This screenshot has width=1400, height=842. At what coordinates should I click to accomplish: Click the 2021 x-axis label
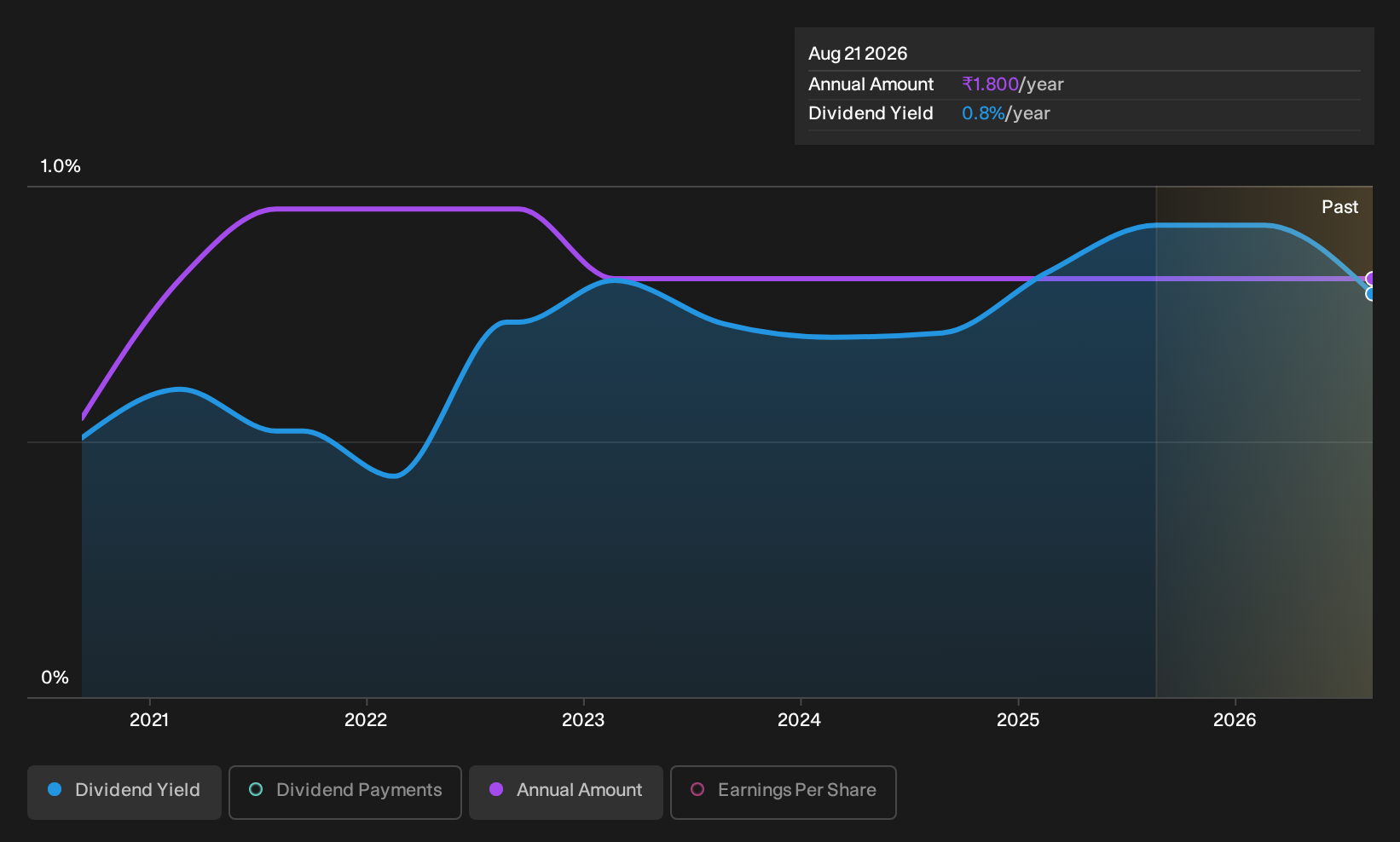point(149,720)
